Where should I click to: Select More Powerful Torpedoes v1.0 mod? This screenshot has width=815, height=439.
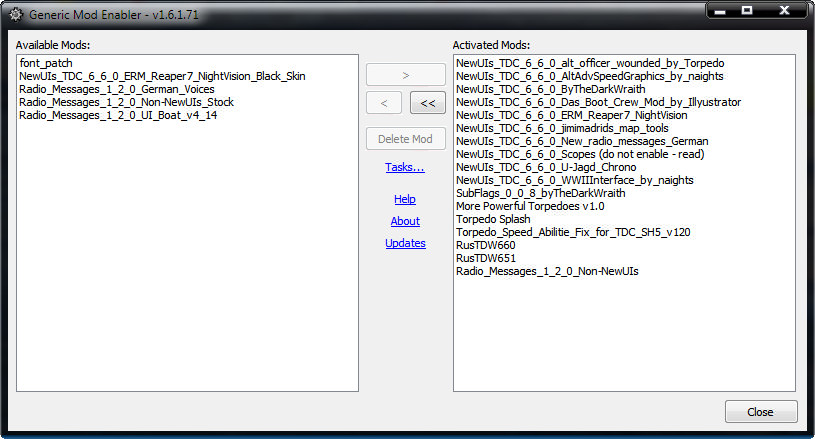[x=530, y=206]
